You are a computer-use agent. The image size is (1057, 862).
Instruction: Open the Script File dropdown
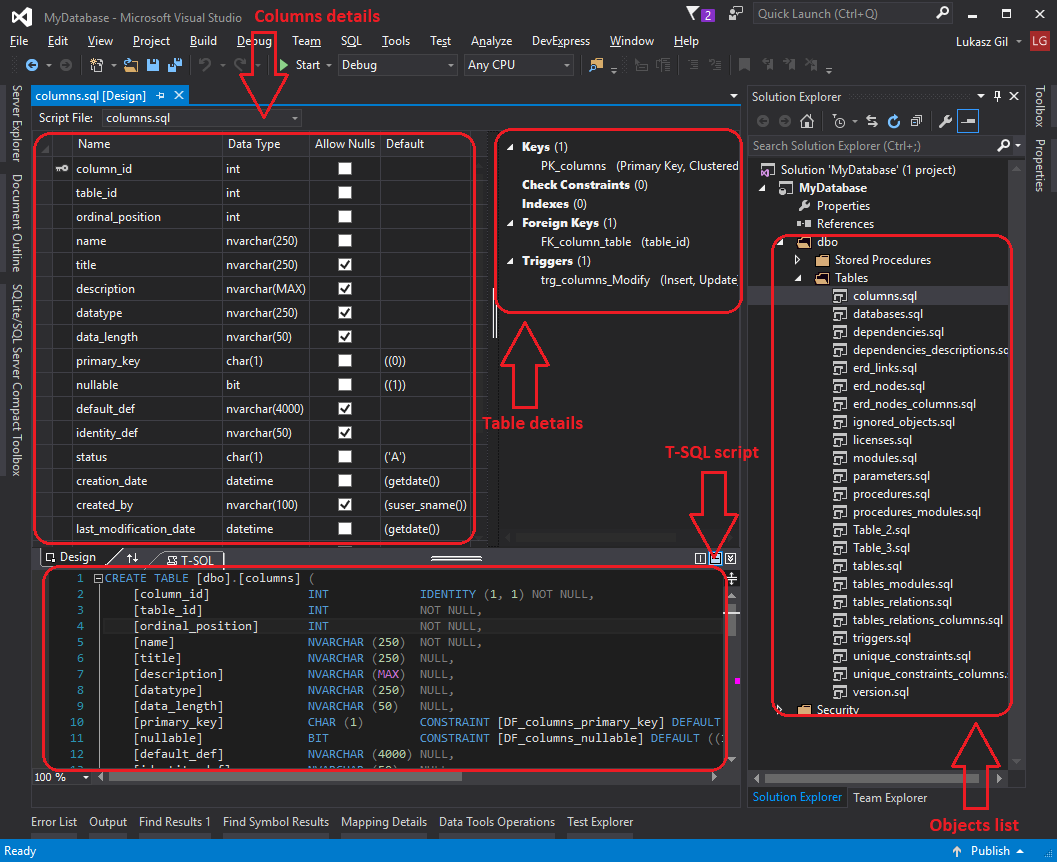[x=294, y=117]
